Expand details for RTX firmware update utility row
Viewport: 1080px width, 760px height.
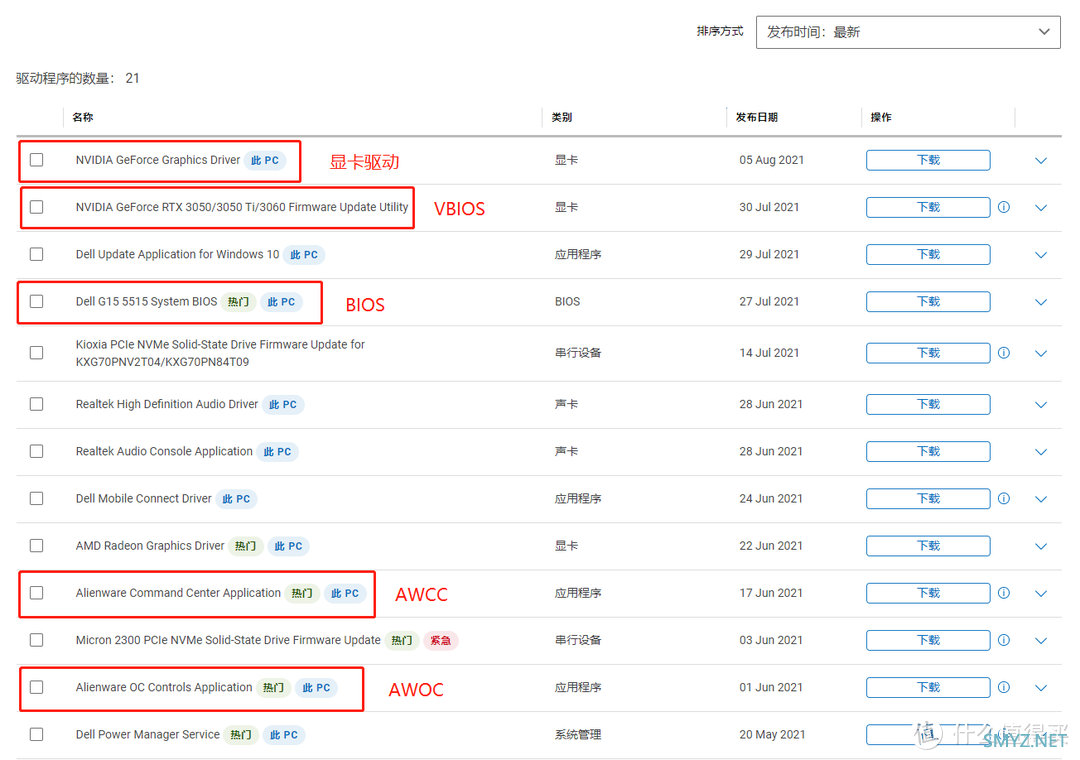tap(1041, 207)
